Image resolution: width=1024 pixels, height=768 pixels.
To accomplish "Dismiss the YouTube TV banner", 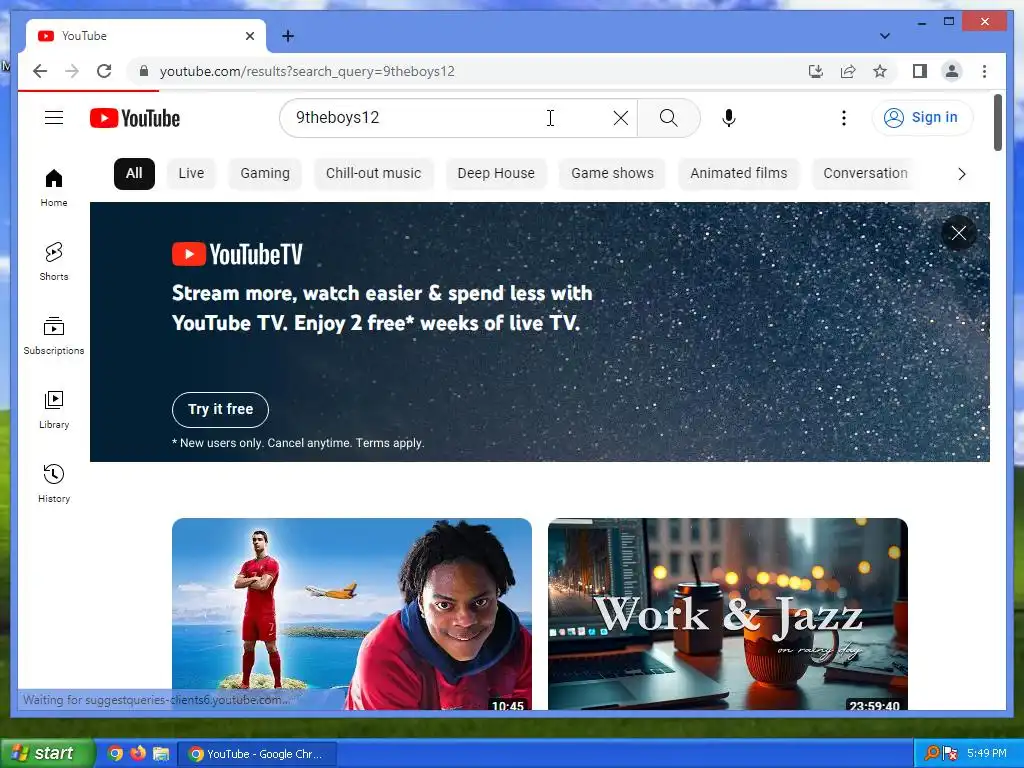I will click(x=958, y=232).
